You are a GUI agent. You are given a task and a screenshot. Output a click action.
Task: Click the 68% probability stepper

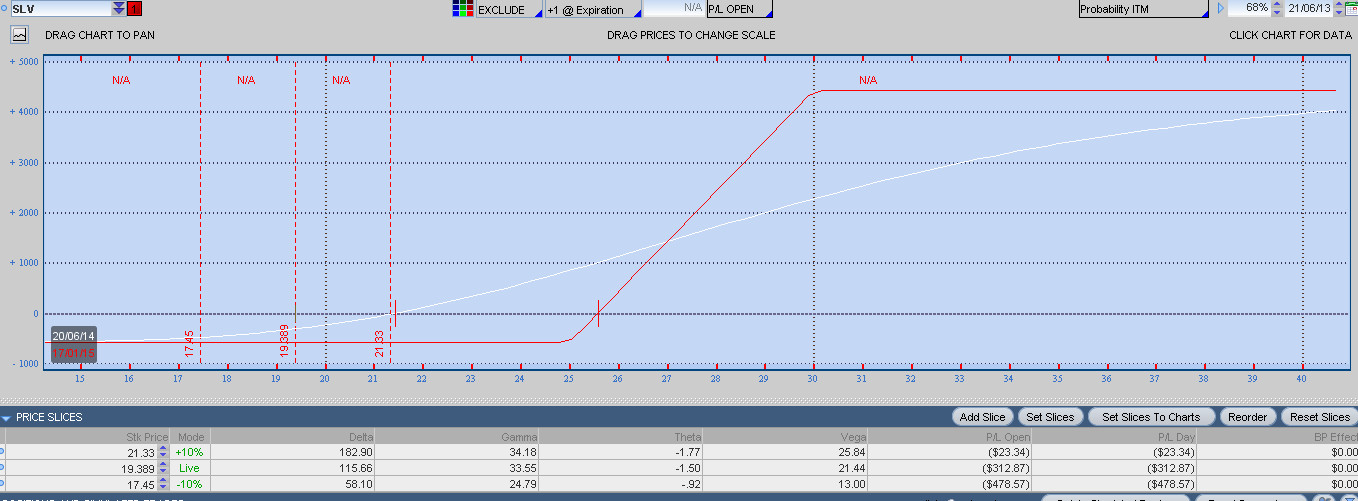1276,9
